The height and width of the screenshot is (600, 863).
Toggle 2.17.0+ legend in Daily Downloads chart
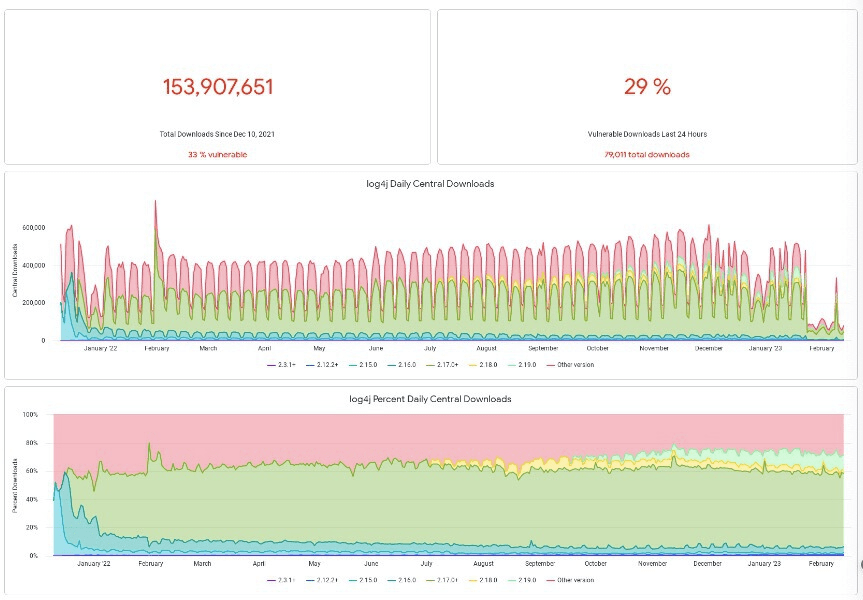click(442, 364)
